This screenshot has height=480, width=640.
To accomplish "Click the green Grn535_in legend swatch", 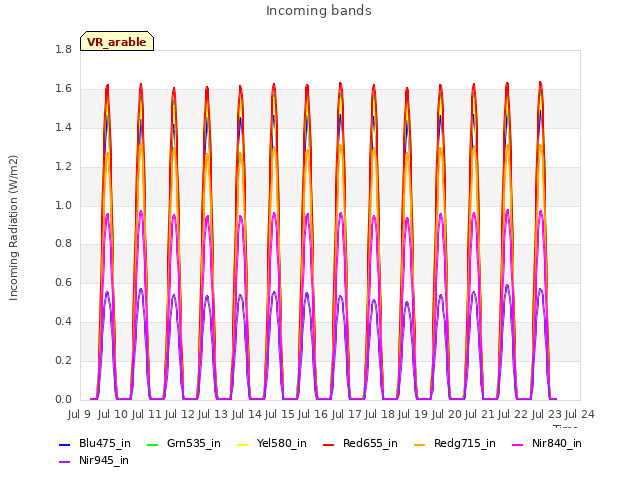I will click(152, 444).
